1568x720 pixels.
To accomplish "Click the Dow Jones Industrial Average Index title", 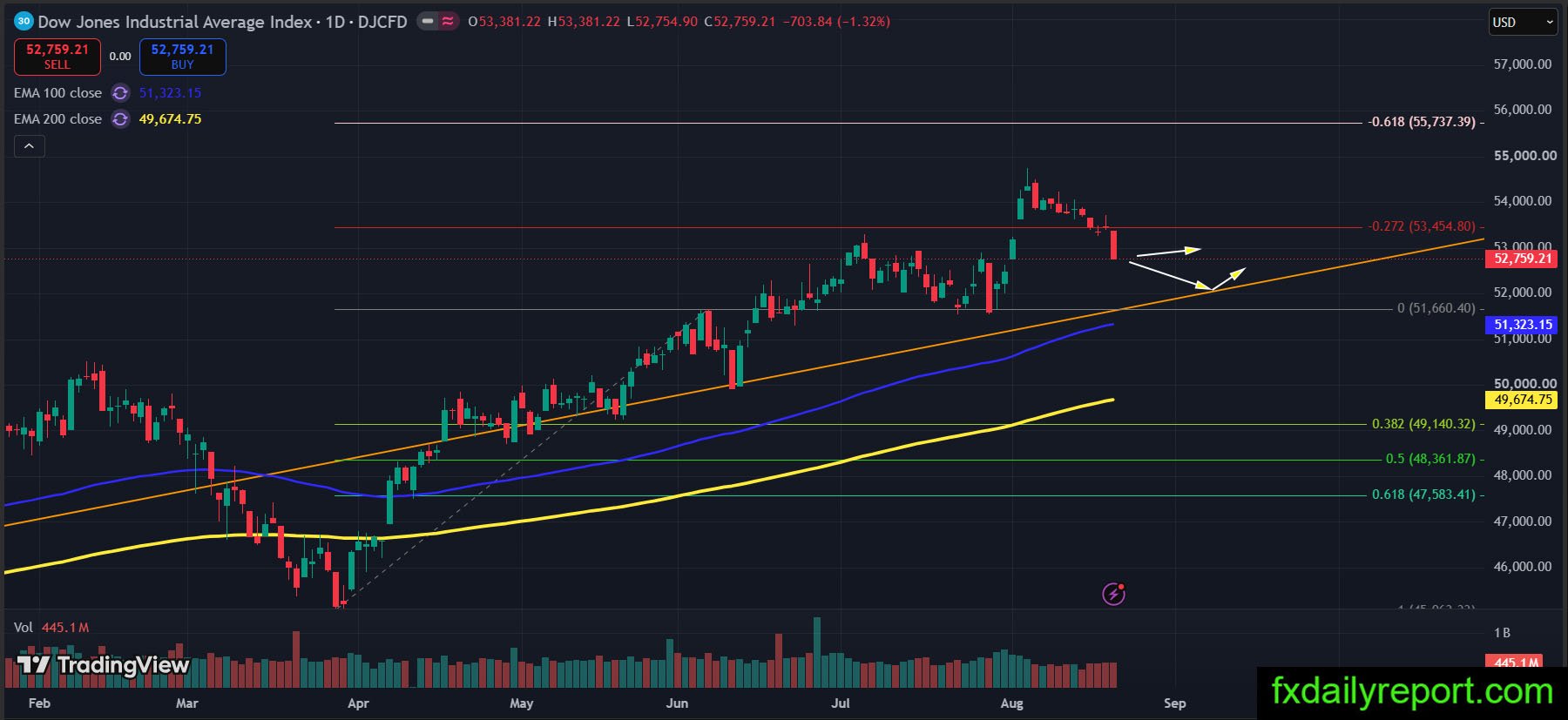I will pyautogui.click(x=175, y=22).
